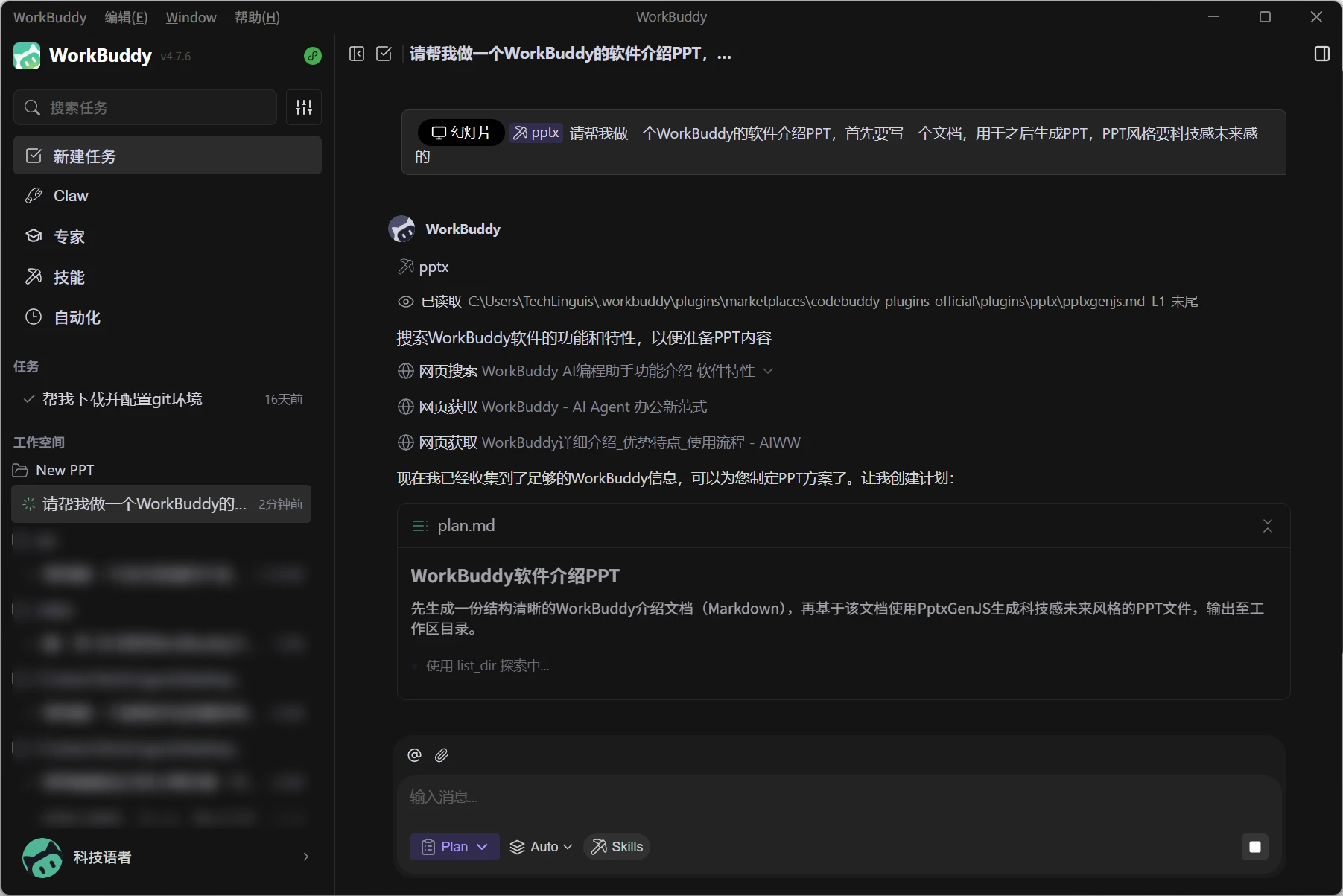The image size is (1343, 896).
Task: Click the new task icon in header
Action: [x=384, y=54]
